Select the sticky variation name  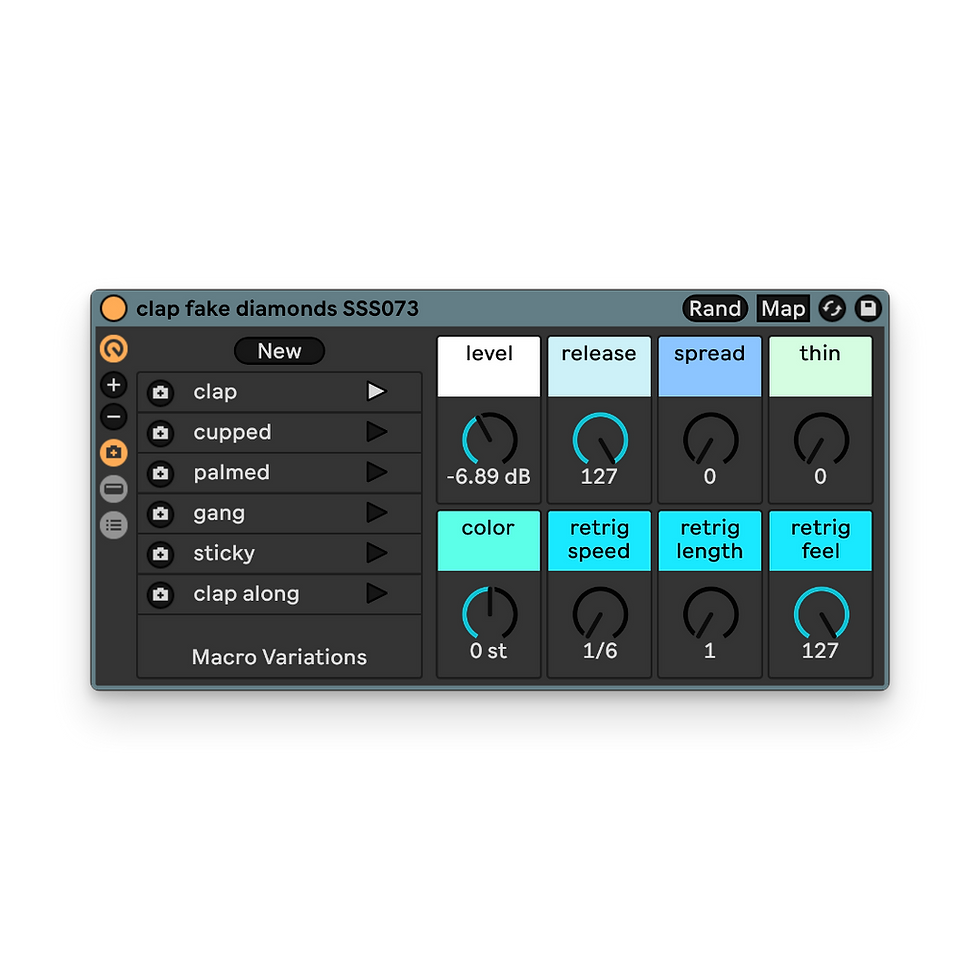pos(224,553)
